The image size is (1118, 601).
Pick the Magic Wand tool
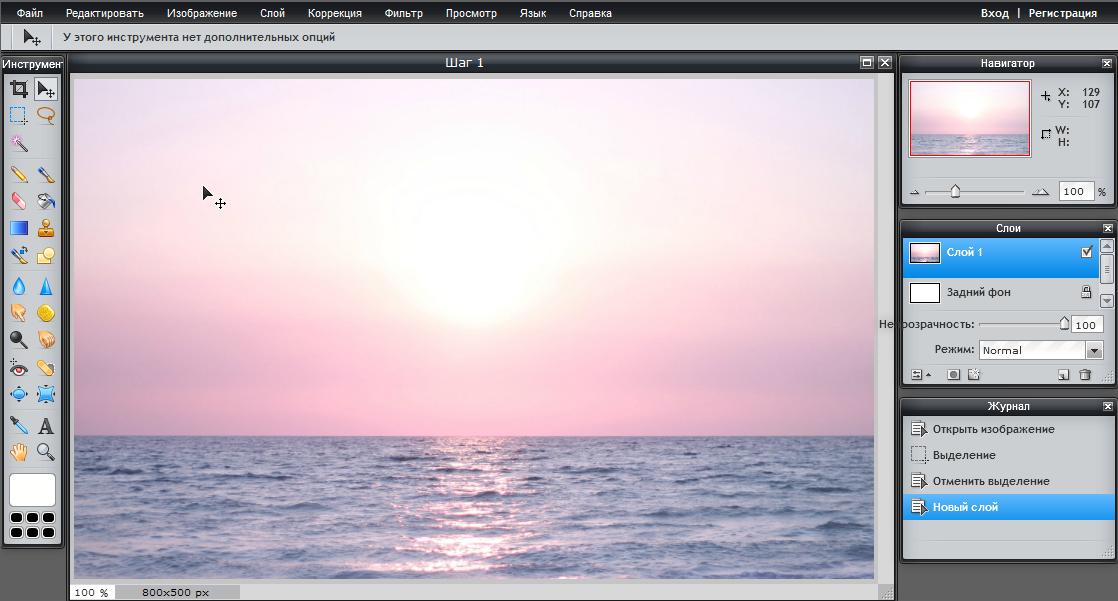pos(18,144)
